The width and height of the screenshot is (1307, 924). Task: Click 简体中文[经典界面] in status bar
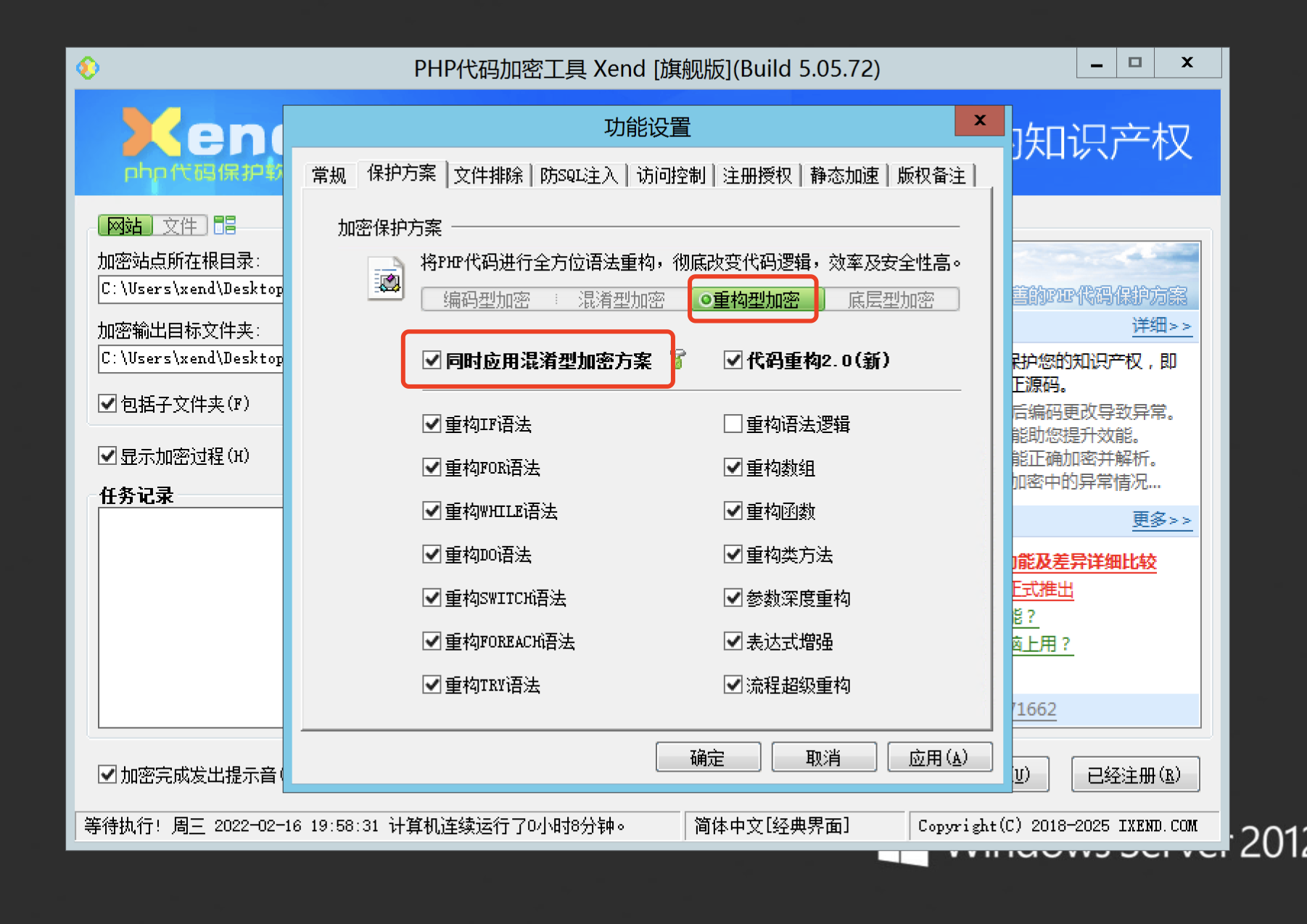coord(772,825)
